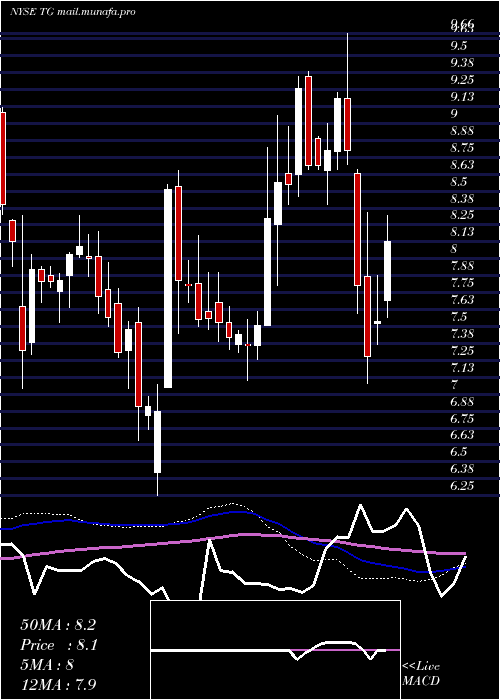Viewport: 500px width, 700px height.
Task: Click the 9.5 price axis label
Action: pos(459,46)
